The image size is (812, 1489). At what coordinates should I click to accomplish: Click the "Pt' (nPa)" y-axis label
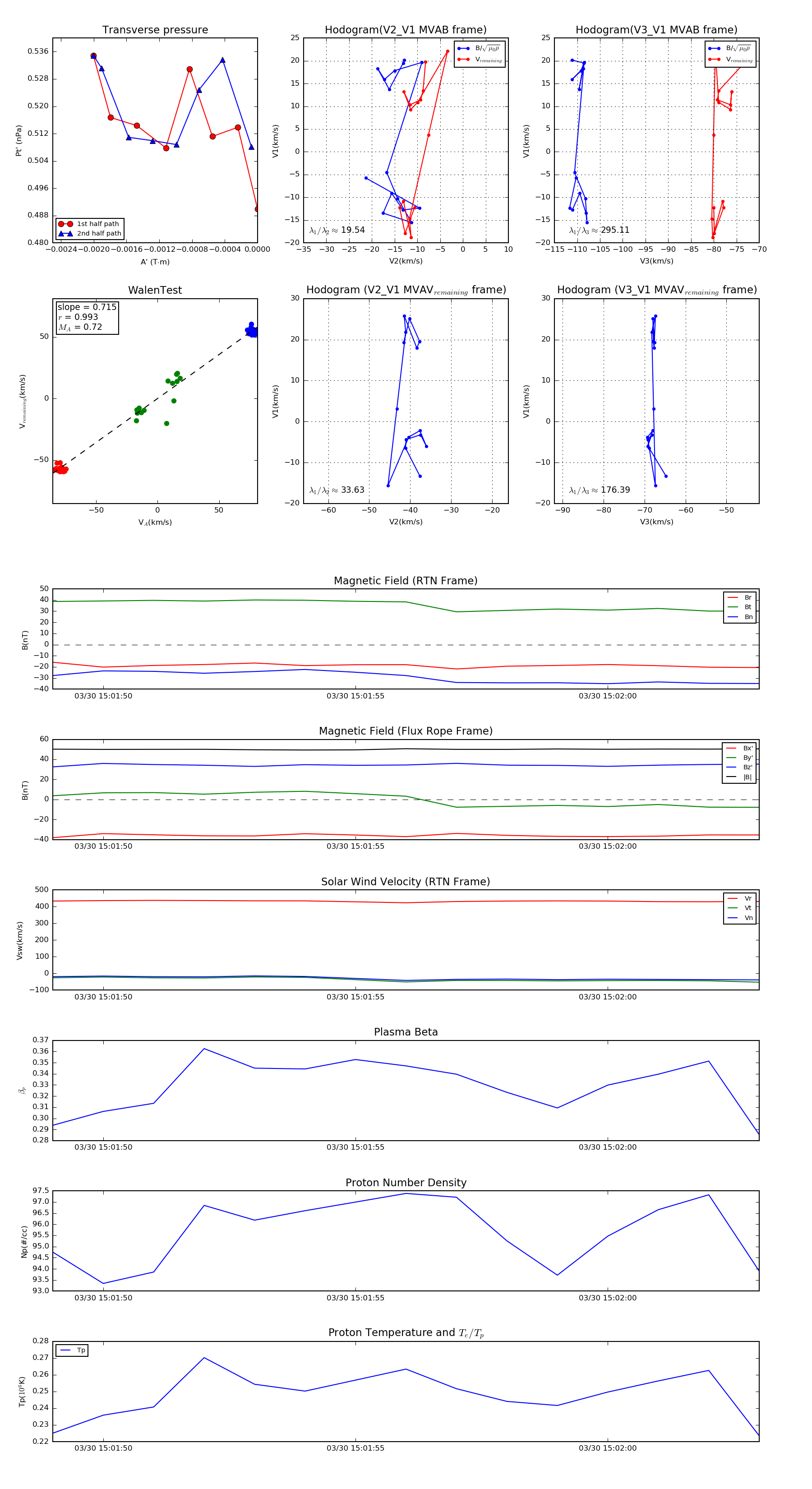(x=18, y=140)
